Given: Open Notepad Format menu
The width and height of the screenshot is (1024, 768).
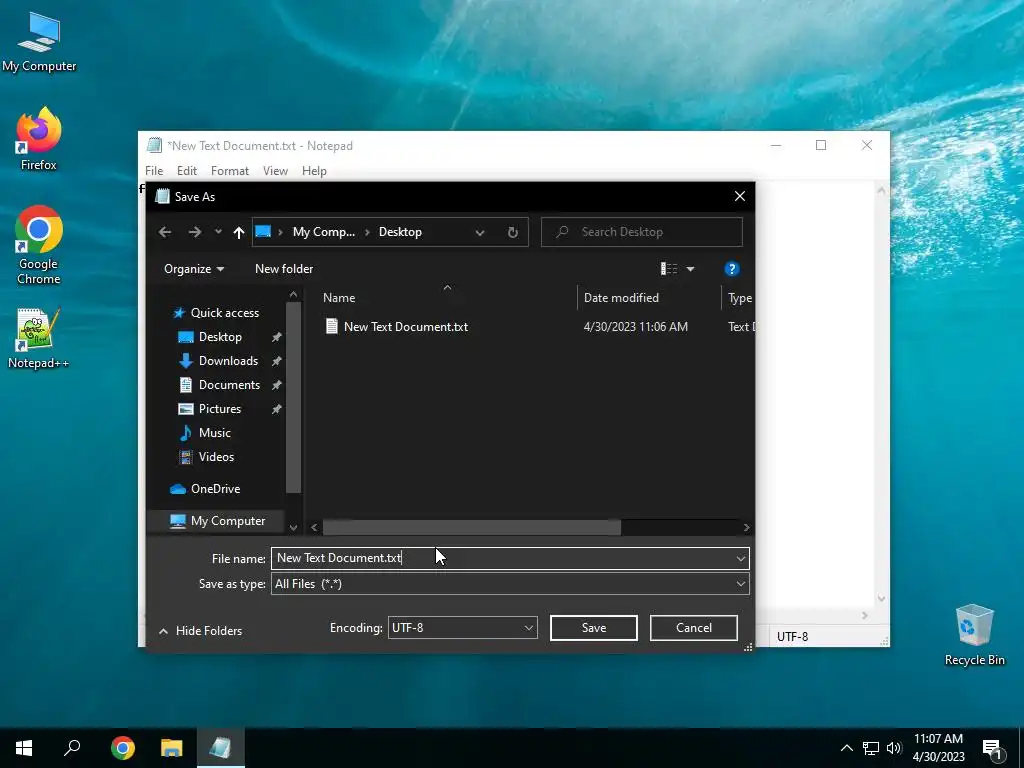Looking at the screenshot, I should pos(230,171).
